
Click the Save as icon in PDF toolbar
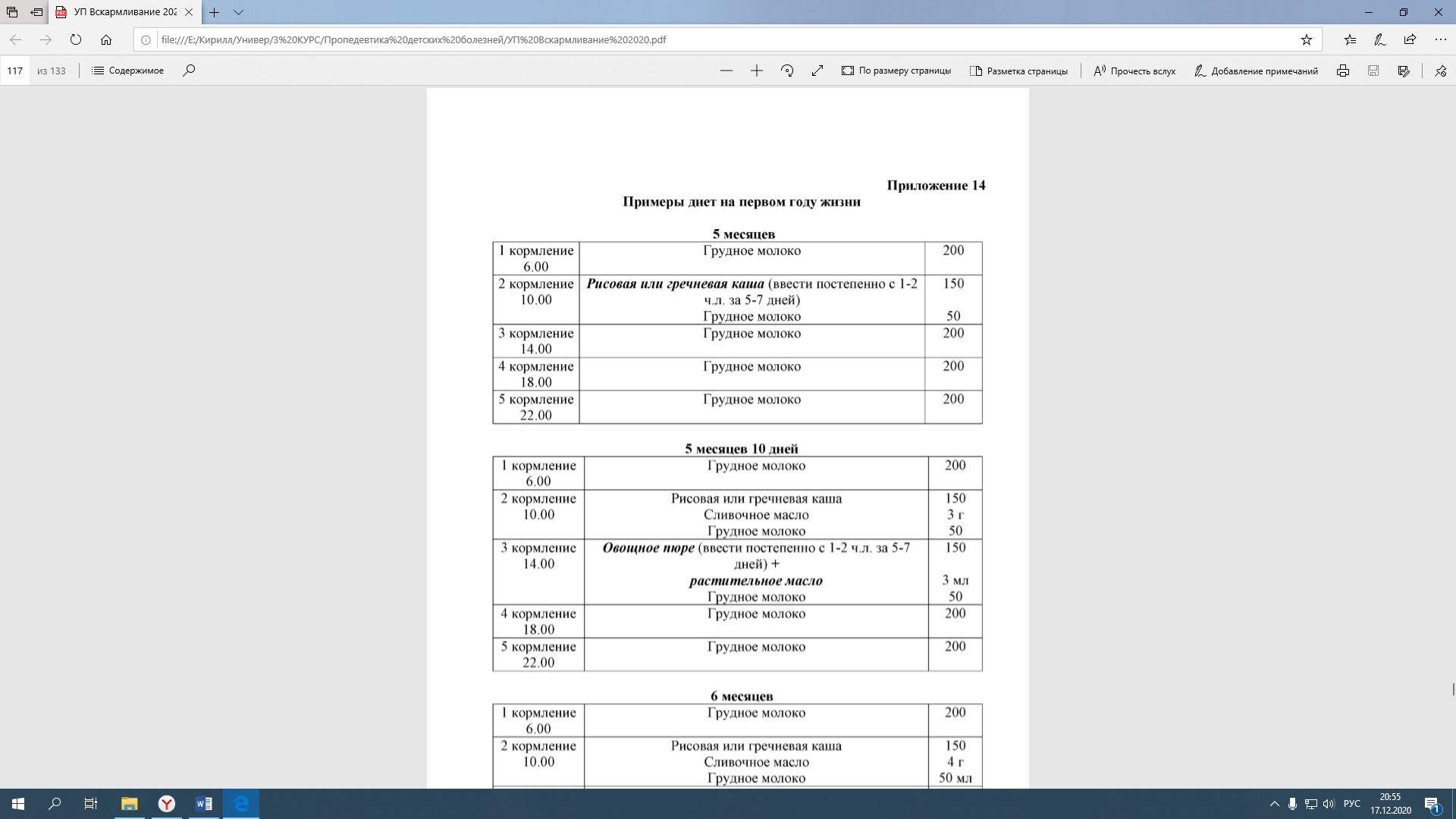(x=1404, y=71)
